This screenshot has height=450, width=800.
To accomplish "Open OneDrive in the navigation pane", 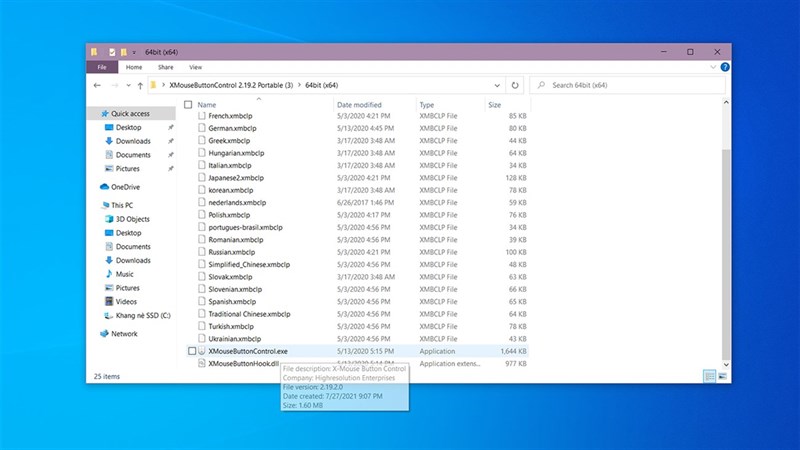I will [x=125, y=187].
